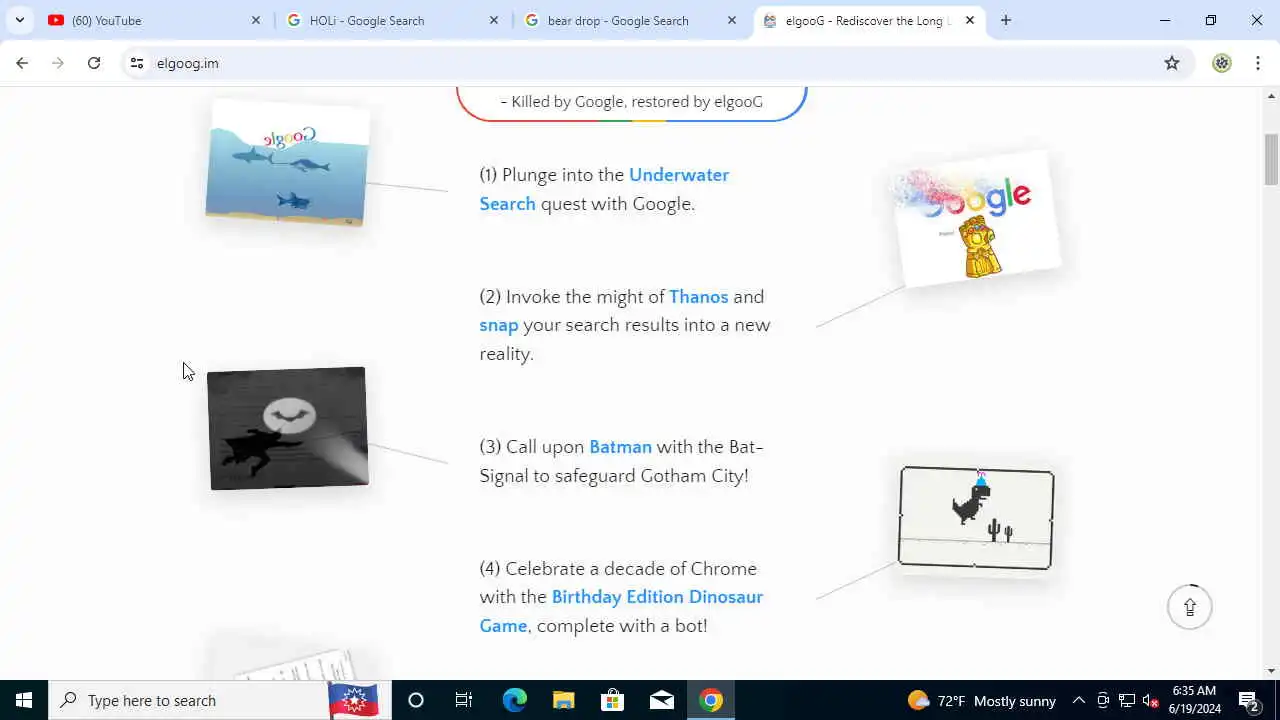This screenshot has height=720, width=1280.
Task: Launch Microsoft Edge from taskbar
Action: coord(514,700)
